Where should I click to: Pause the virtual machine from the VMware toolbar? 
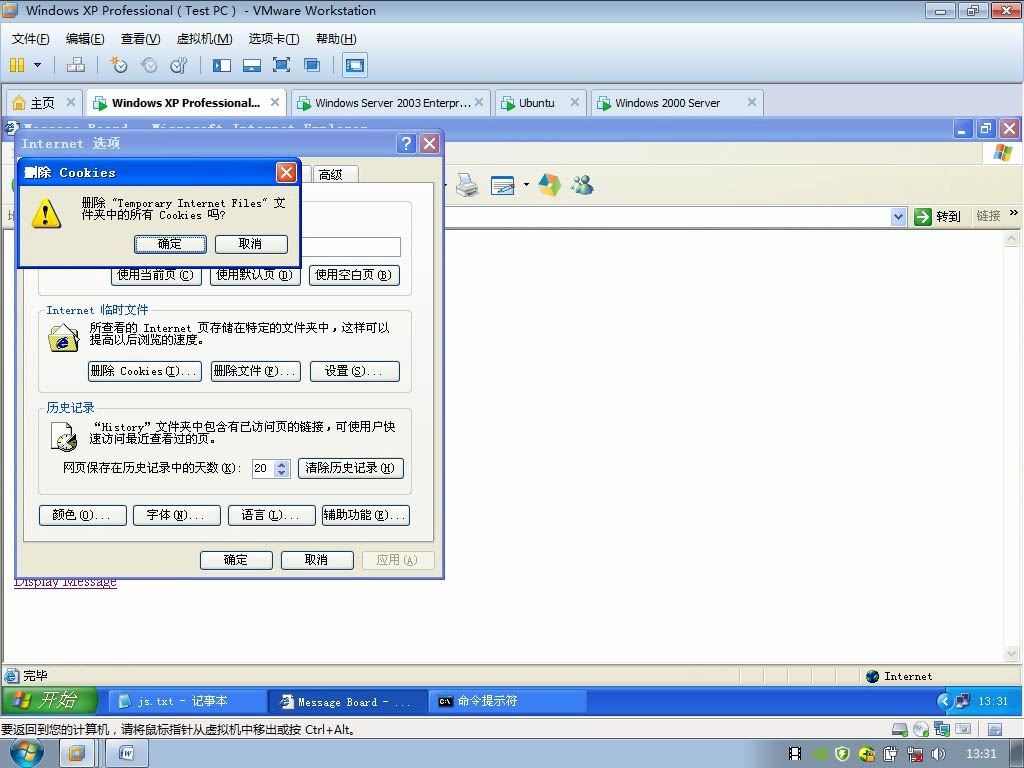(18, 65)
